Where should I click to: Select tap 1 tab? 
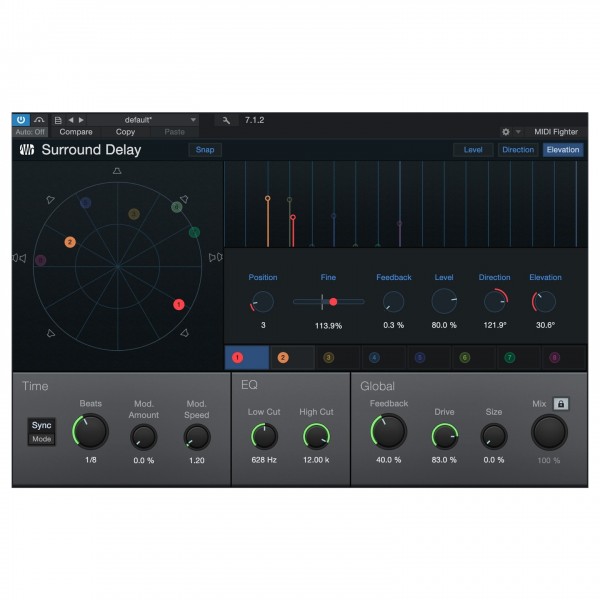coord(247,357)
